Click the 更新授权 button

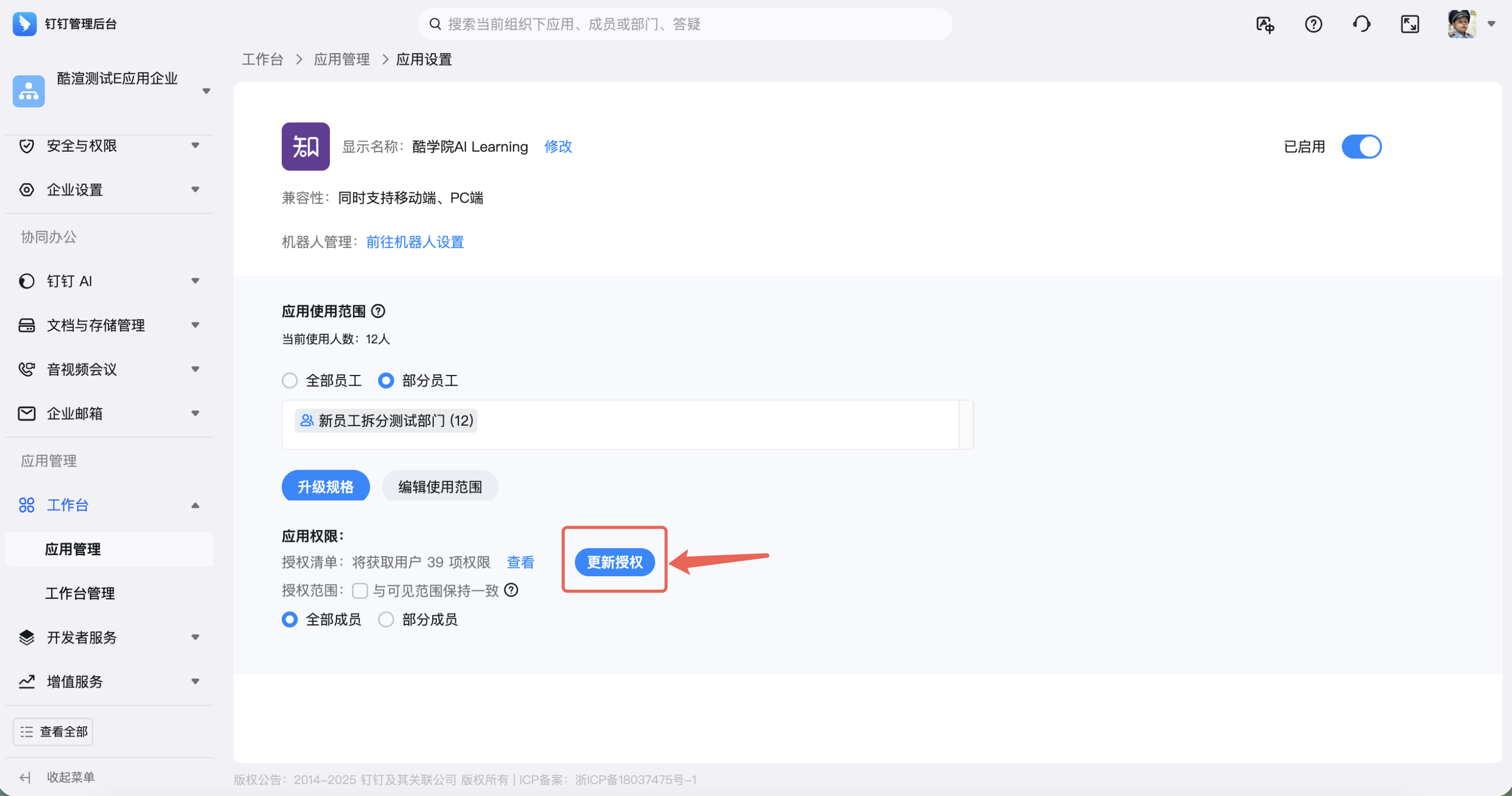click(x=615, y=562)
